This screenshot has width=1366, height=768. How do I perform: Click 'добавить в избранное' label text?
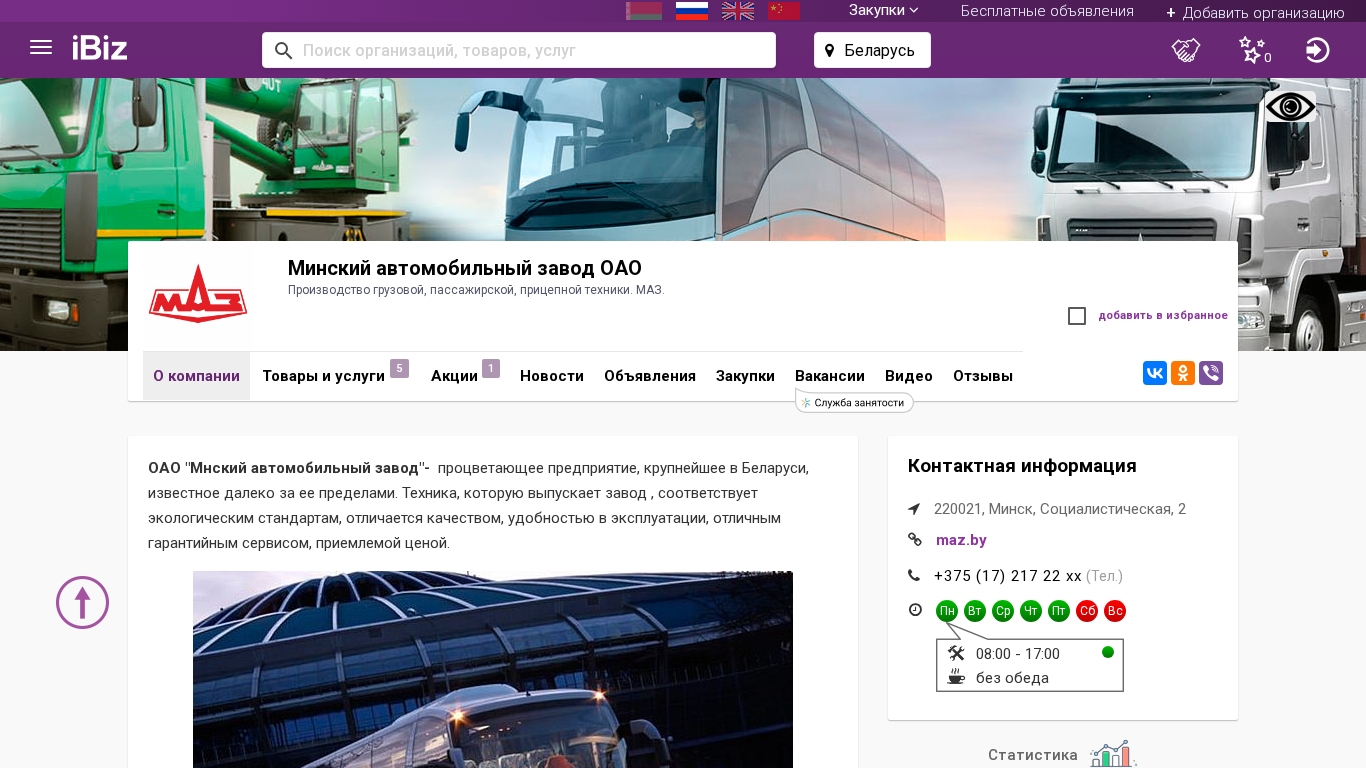(x=1163, y=316)
